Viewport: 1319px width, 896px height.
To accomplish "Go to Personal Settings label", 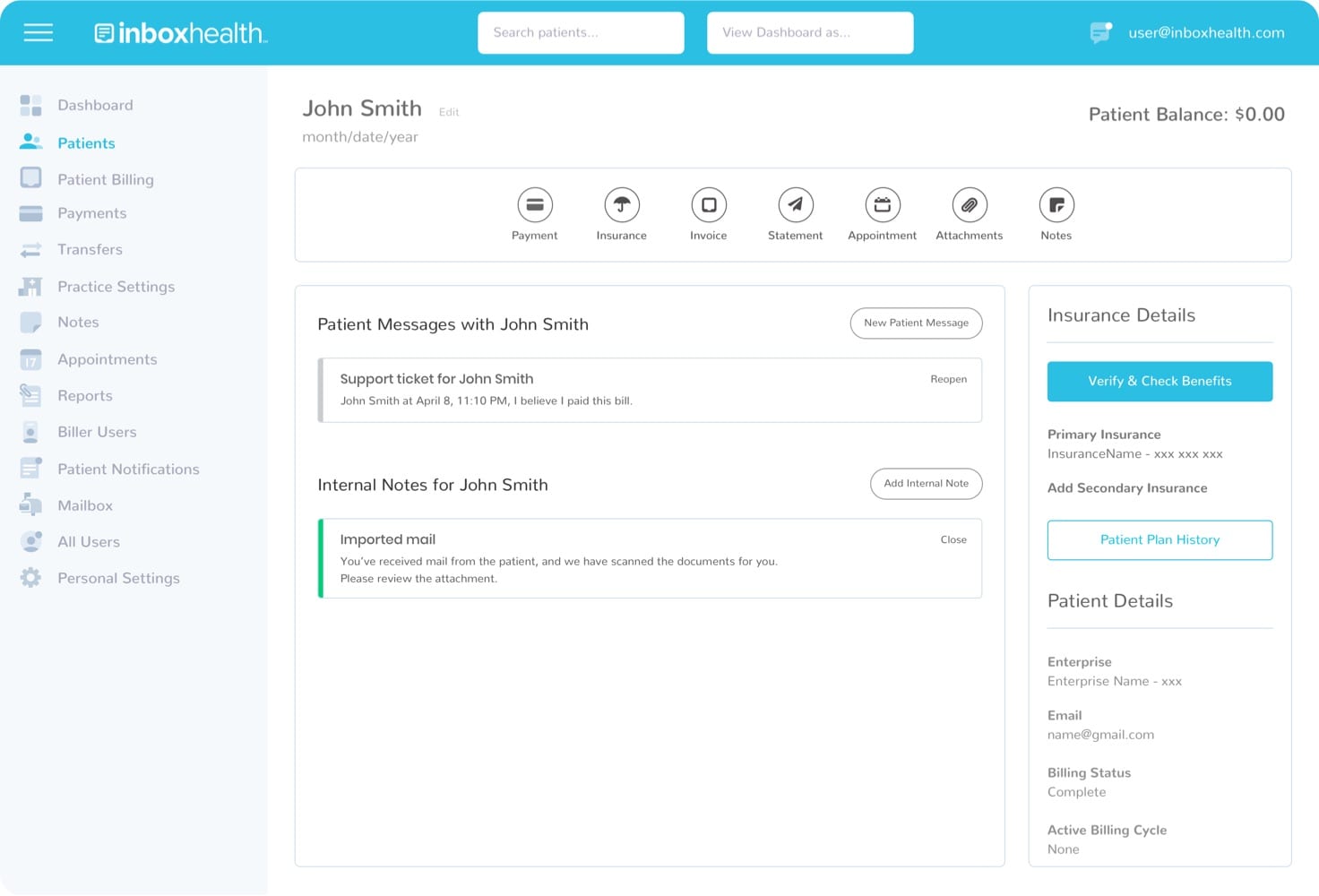I will (118, 579).
